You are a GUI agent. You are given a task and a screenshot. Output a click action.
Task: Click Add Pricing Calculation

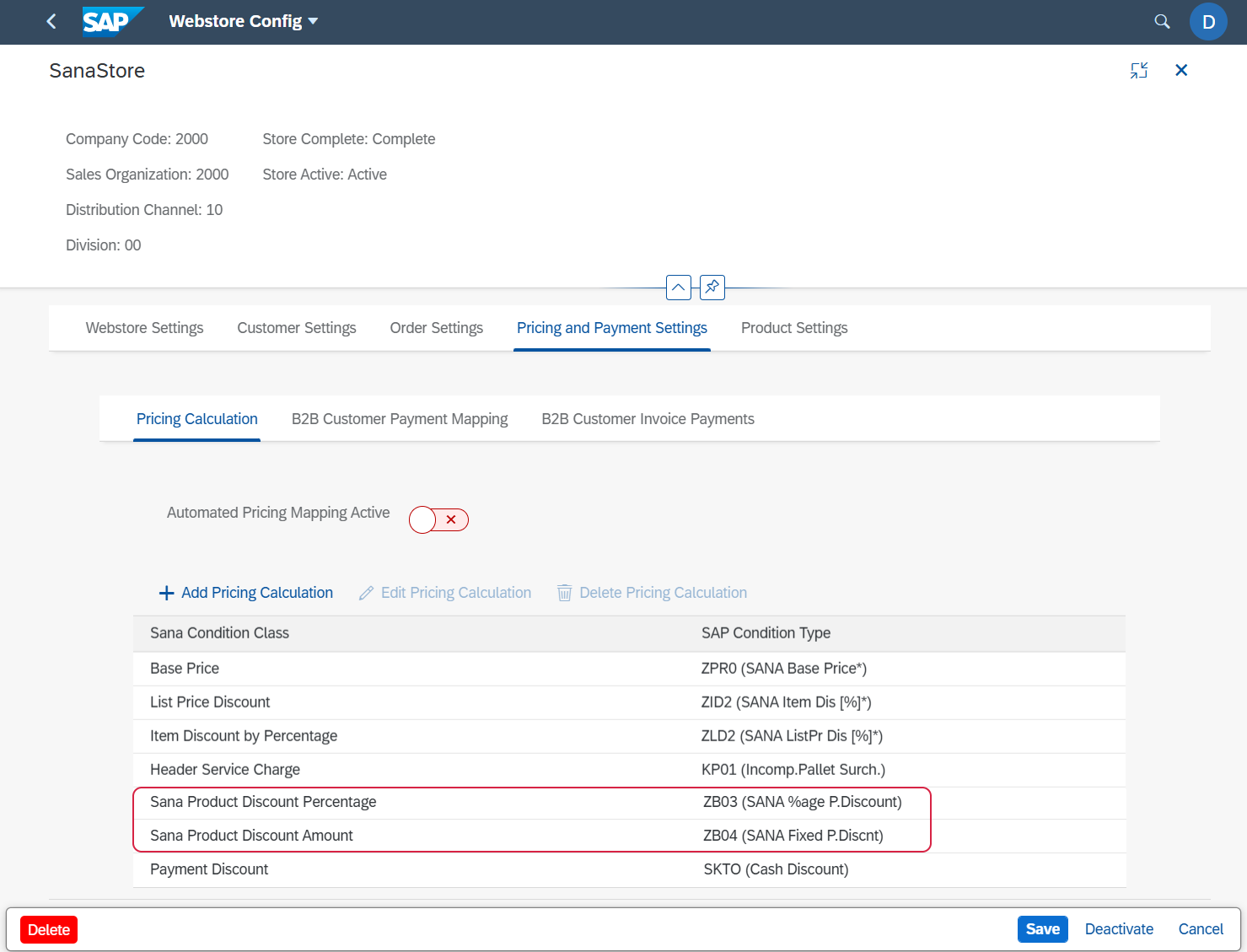coord(246,593)
